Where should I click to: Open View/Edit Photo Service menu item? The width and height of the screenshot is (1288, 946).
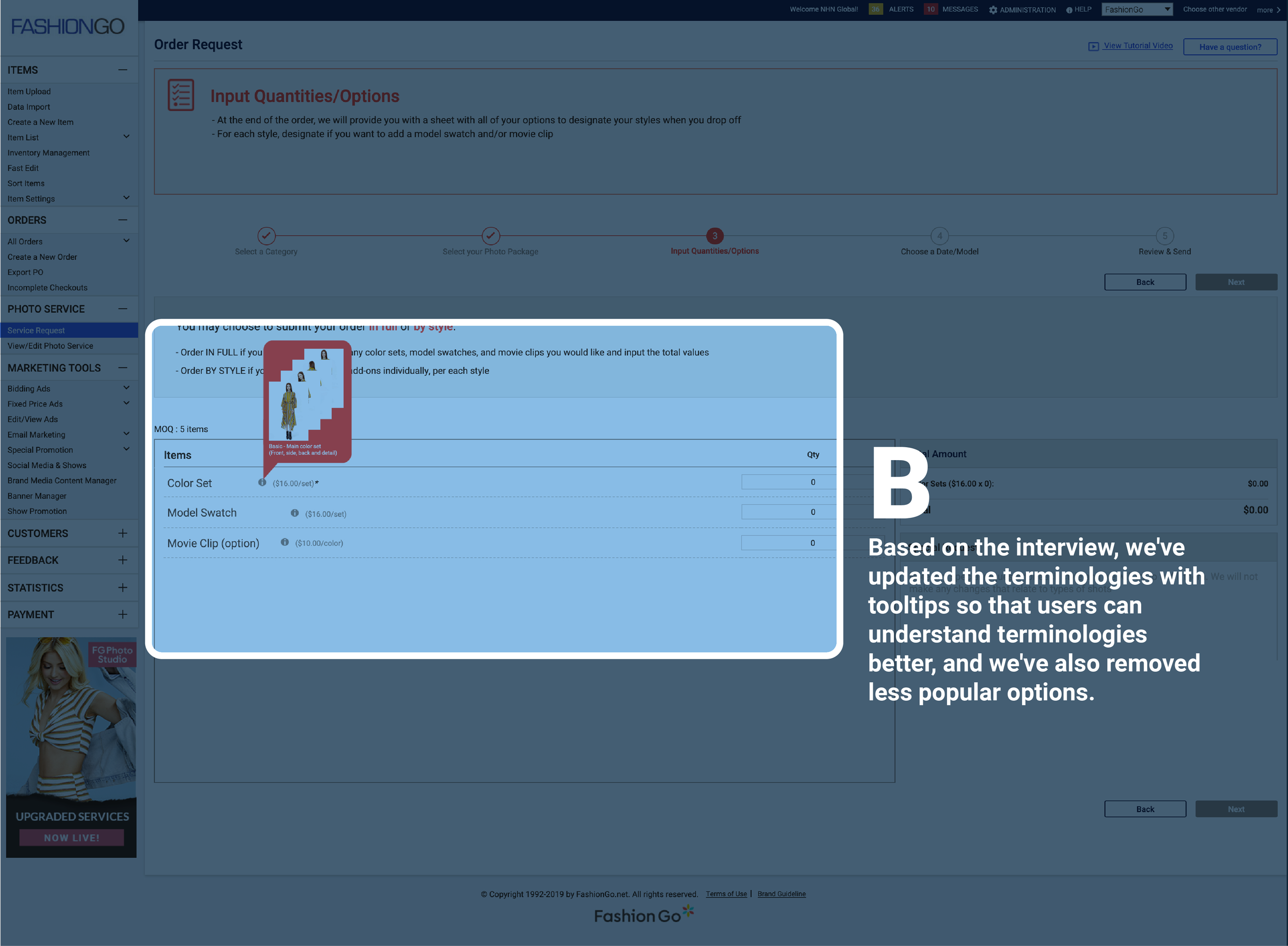(x=50, y=346)
